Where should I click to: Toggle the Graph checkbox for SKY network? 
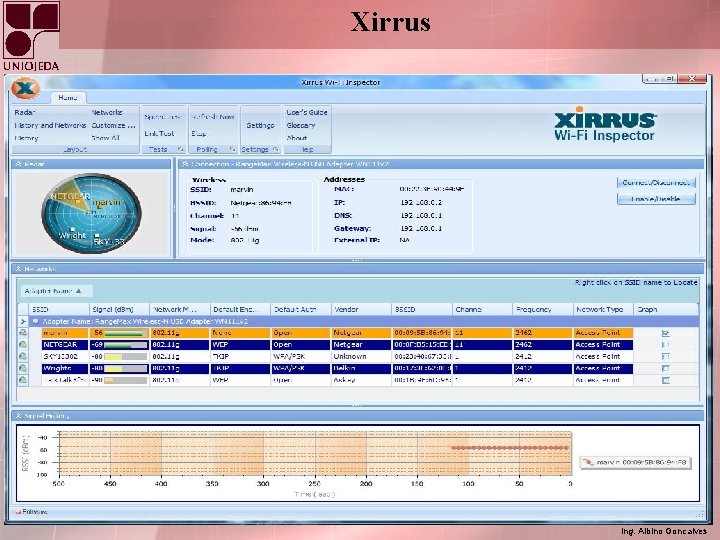tap(666, 356)
